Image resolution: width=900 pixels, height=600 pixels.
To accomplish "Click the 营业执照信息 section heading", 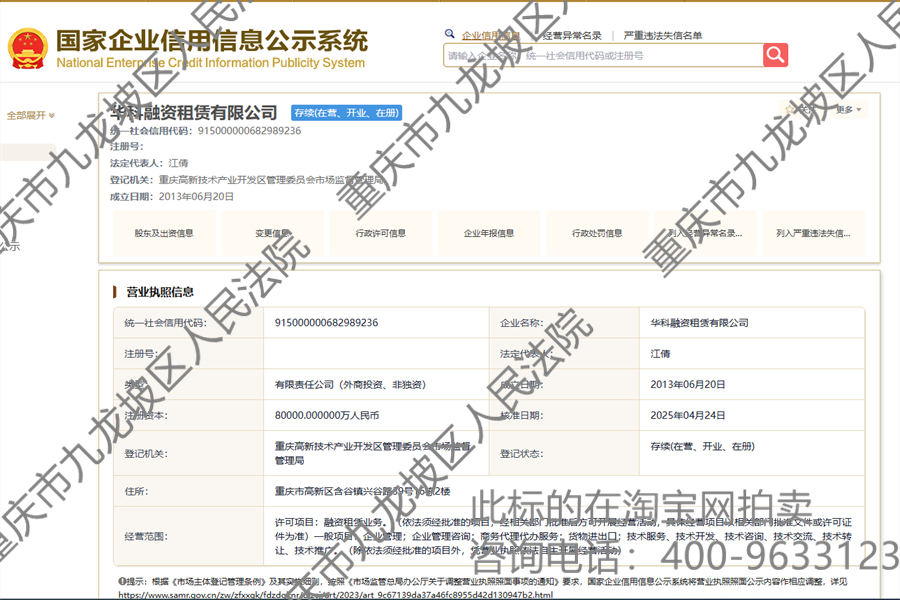I will [160, 292].
